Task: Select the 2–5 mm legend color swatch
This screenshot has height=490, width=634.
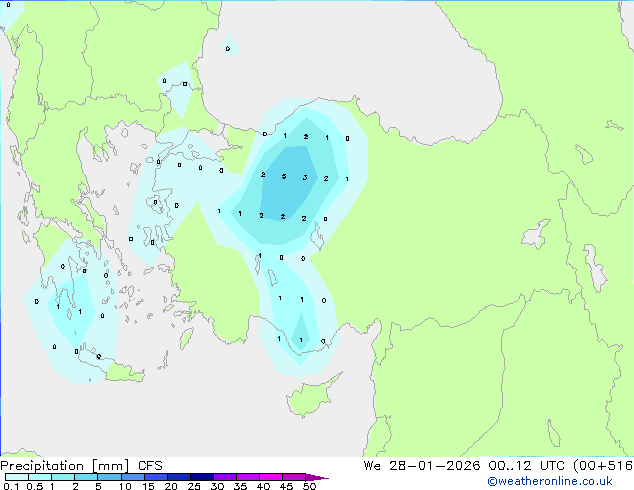Action: click(x=86, y=477)
